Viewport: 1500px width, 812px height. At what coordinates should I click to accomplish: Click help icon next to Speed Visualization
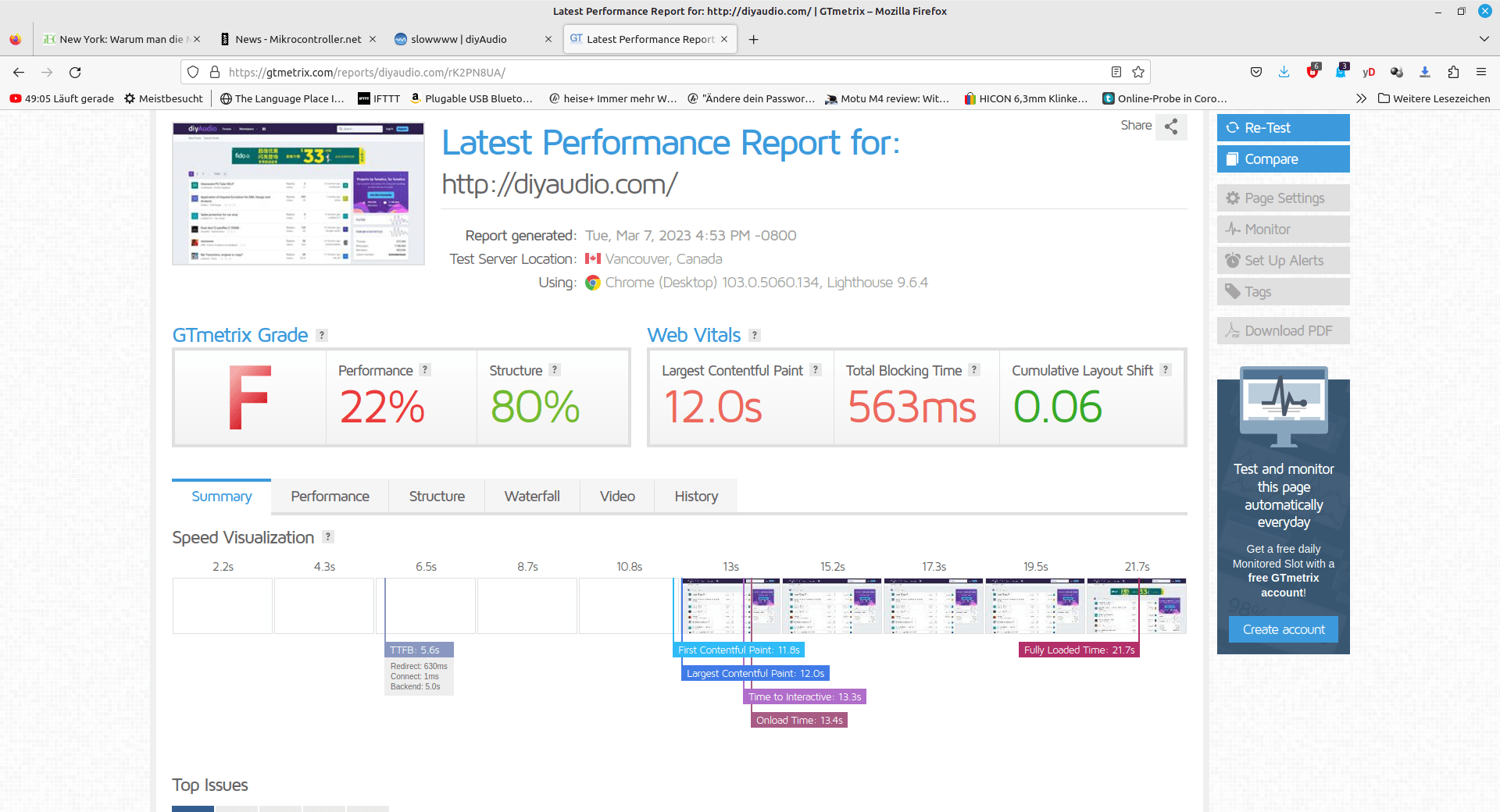[328, 537]
